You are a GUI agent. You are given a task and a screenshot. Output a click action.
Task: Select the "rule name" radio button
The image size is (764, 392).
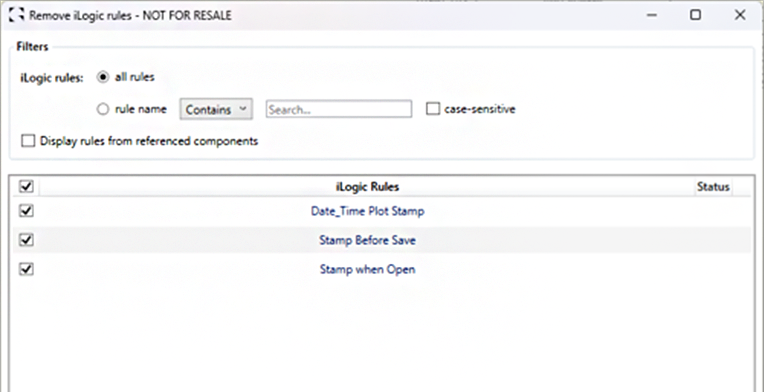(103, 110)
